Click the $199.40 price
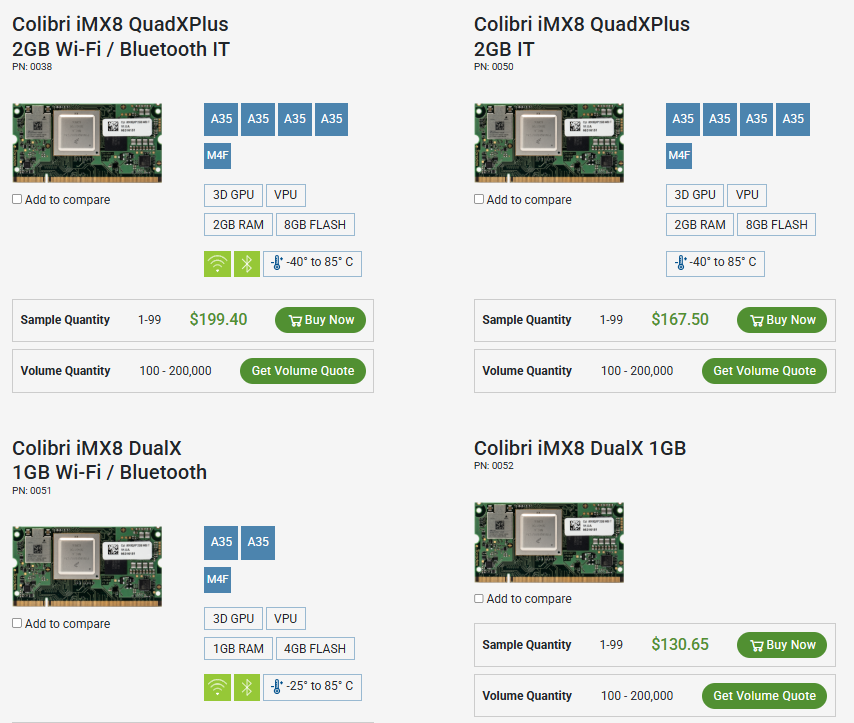Image resolution: width=854 pixels, height=723 pixels. point(218,319)
